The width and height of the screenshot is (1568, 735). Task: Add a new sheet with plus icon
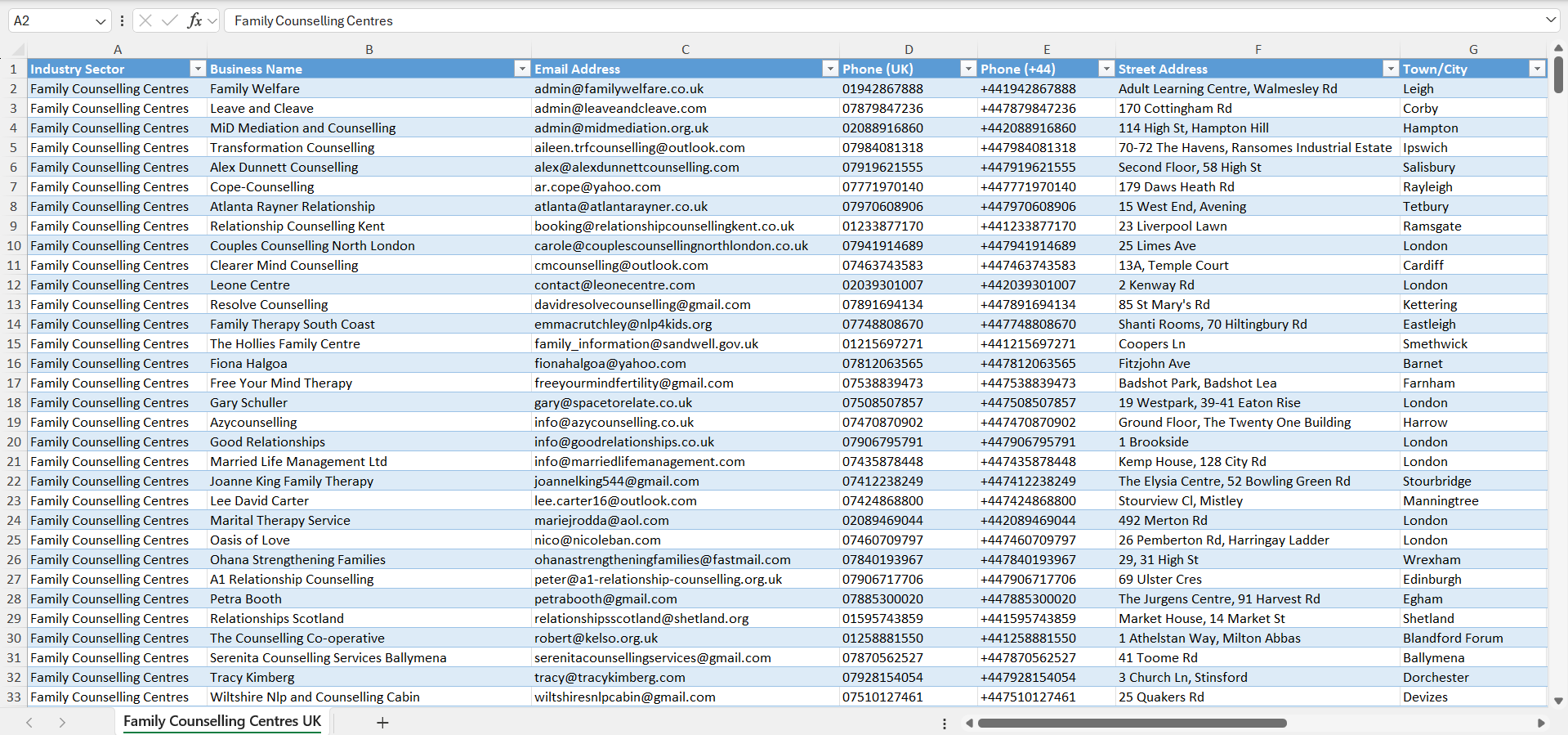point(382,723)
